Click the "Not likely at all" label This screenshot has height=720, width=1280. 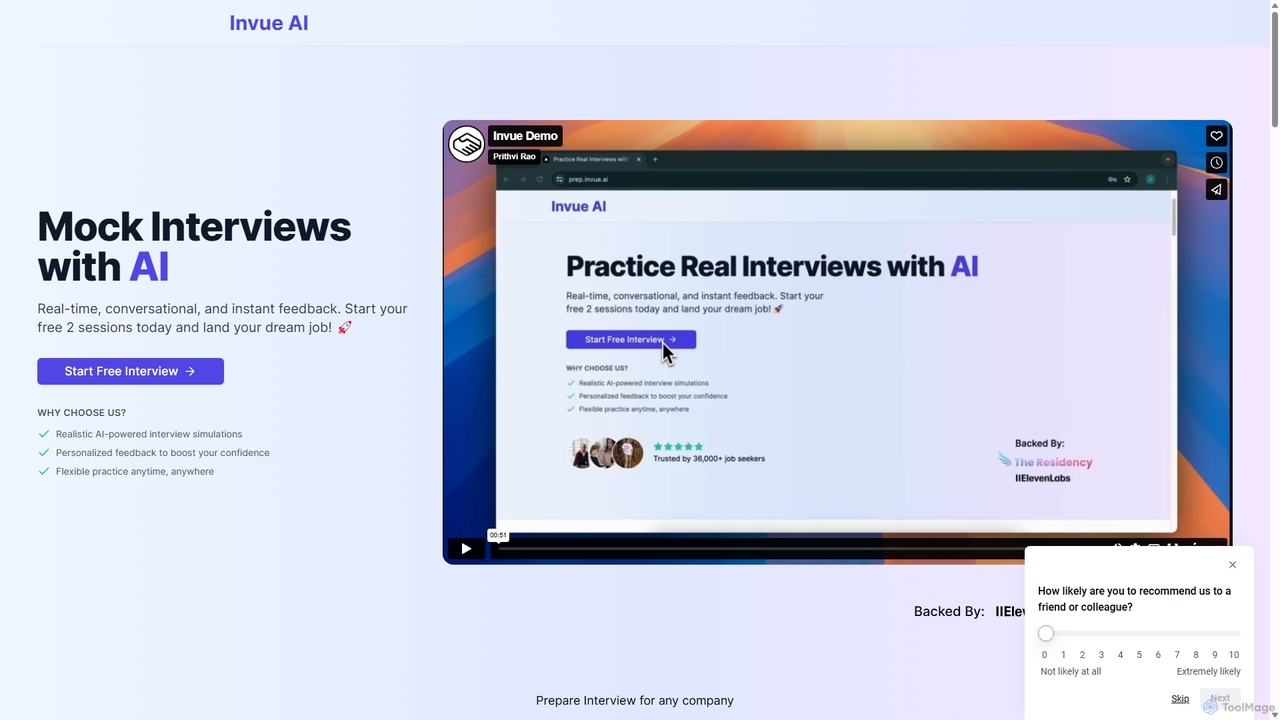click(1070, 672)
